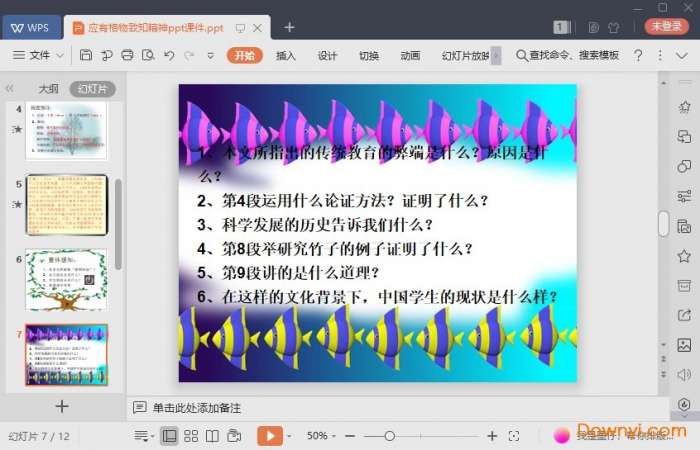Click the star favorites icon in the right sidebar
The height and width of the screenshot is (450, 700).
(x=684, y=256)
